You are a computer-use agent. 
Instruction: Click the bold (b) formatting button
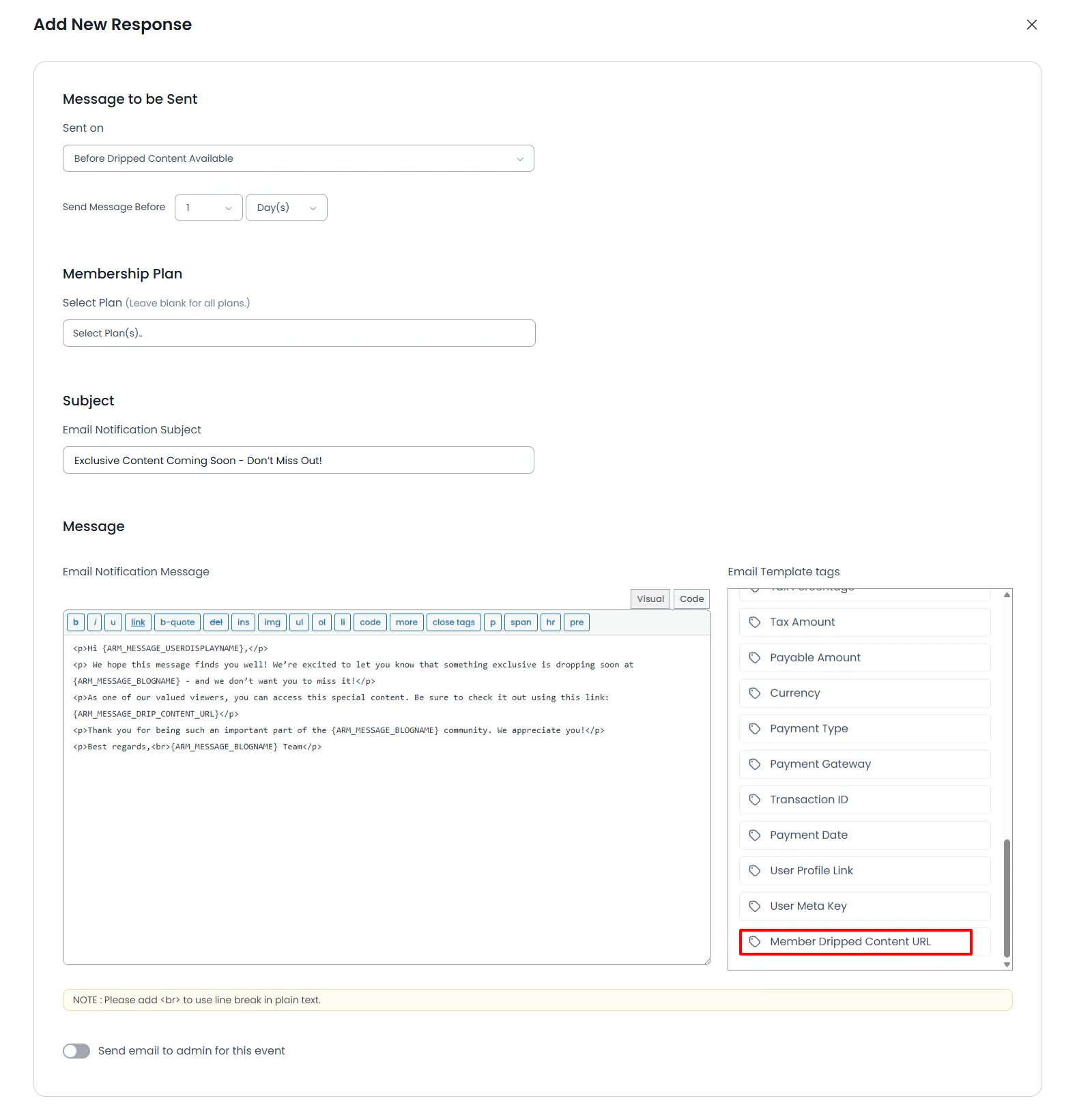(75, 622)
